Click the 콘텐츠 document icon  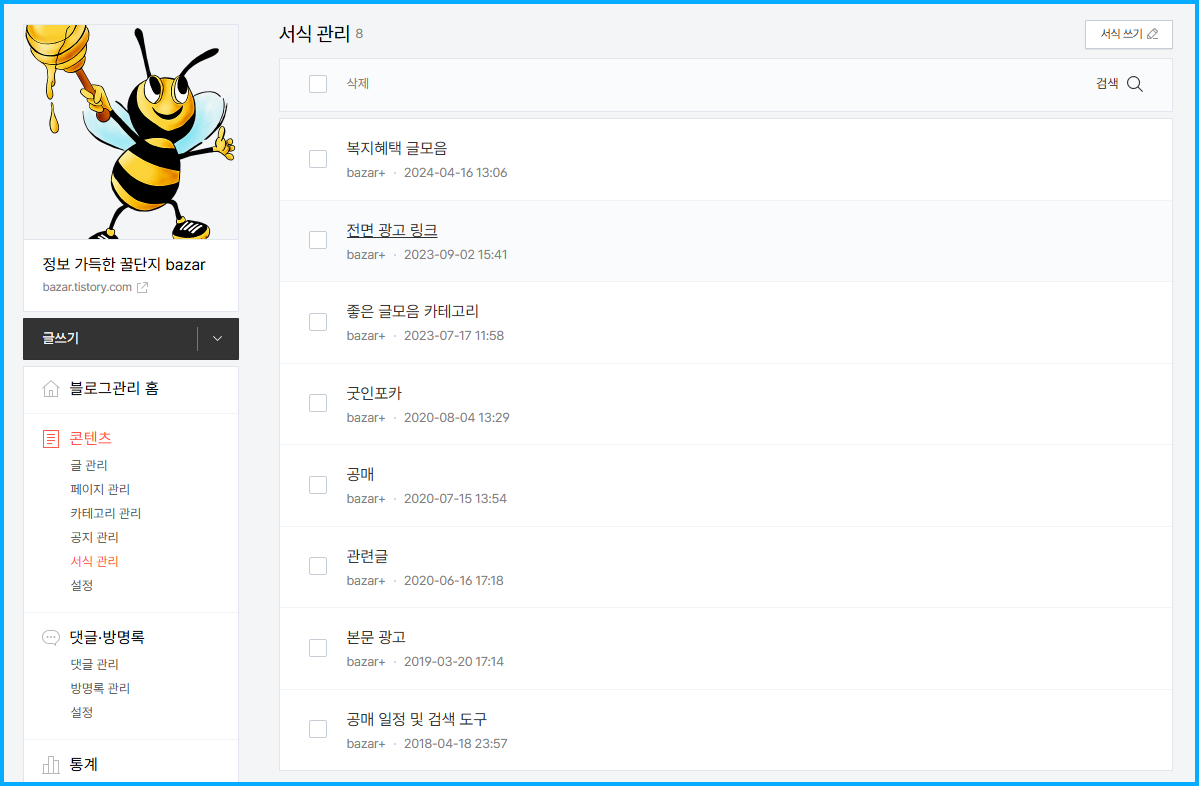click(x=50, y=439)
